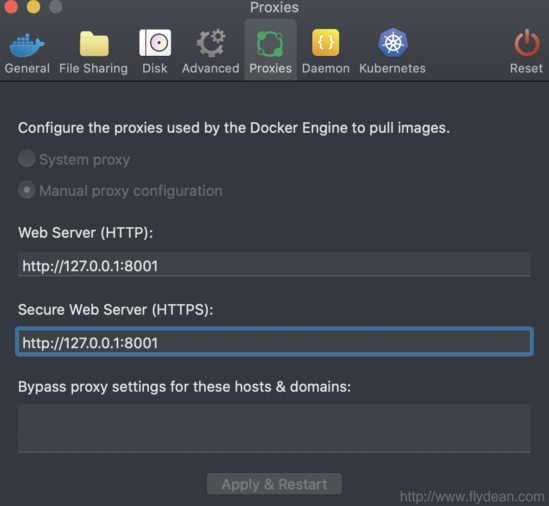The image size is (549, 506).
Task: Click the Web Server (HTTP) field
Action: coord(274,265)
